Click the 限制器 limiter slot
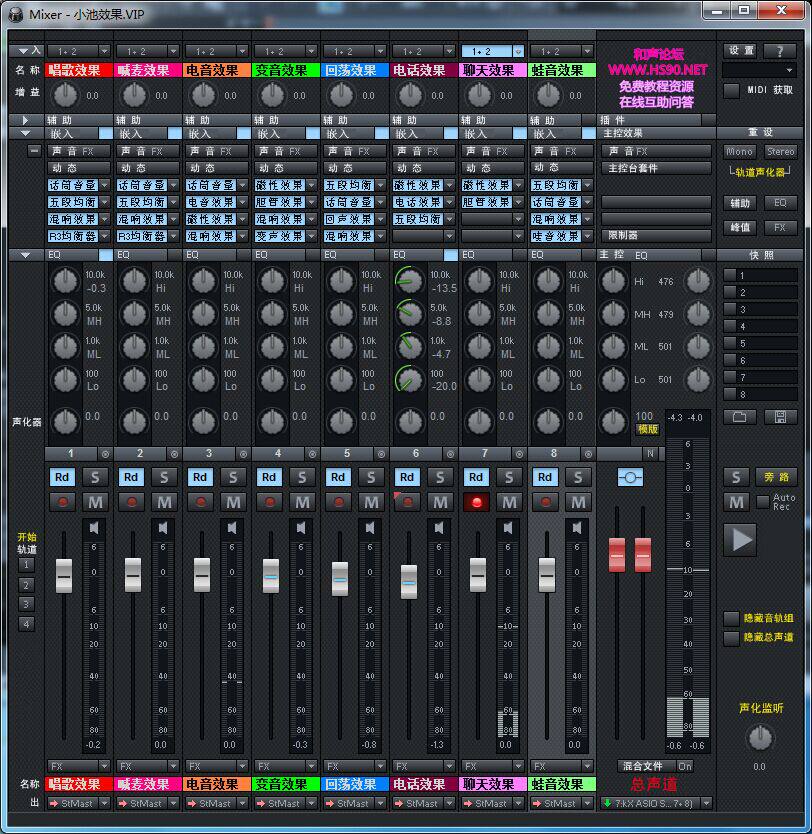 coord(656,235)
